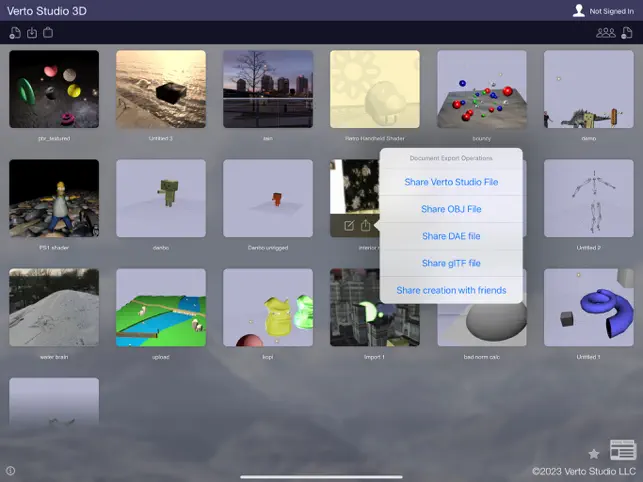Open the Untitled 2 skeleton thumbnail

coord(588,198)
